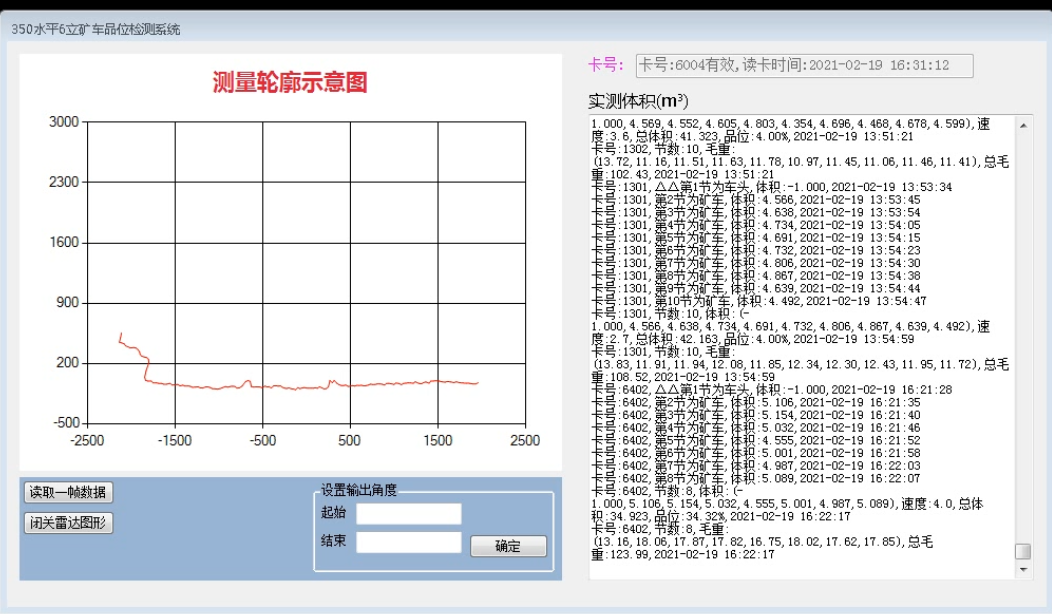Click the 闭关雷达图形 button
This screenshot has width=1052, height=614.
[x=68, y=523]
